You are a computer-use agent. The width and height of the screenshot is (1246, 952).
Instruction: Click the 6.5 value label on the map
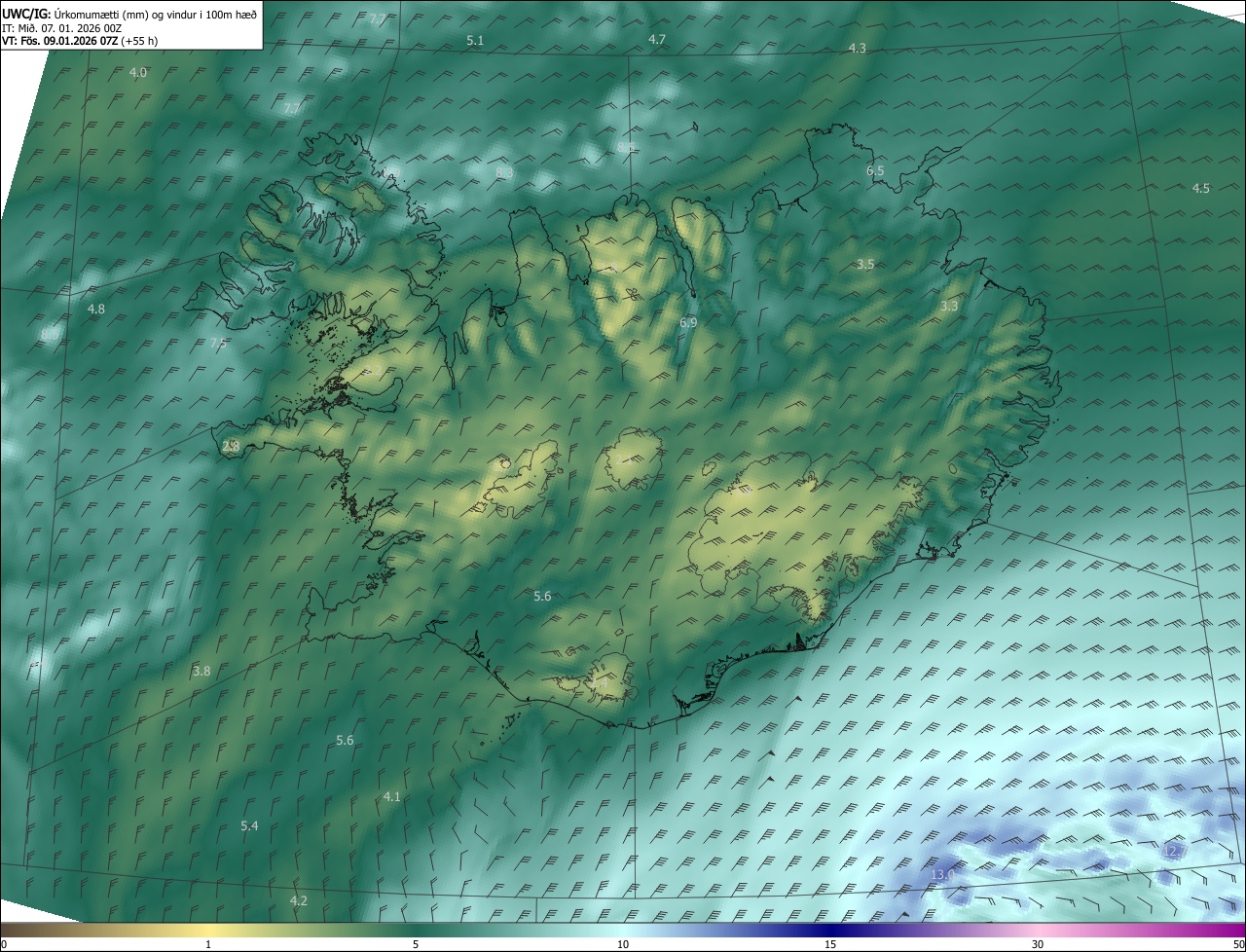coord(875,170)
